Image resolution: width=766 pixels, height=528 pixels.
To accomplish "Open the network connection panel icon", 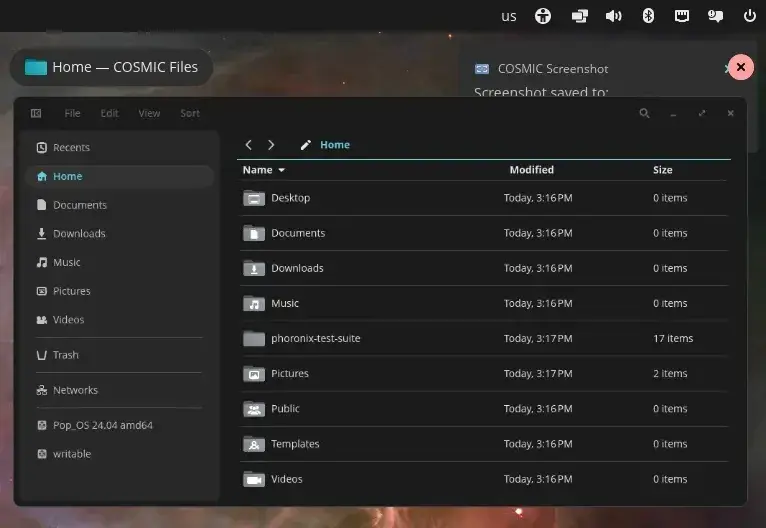I will coord(681,16).
